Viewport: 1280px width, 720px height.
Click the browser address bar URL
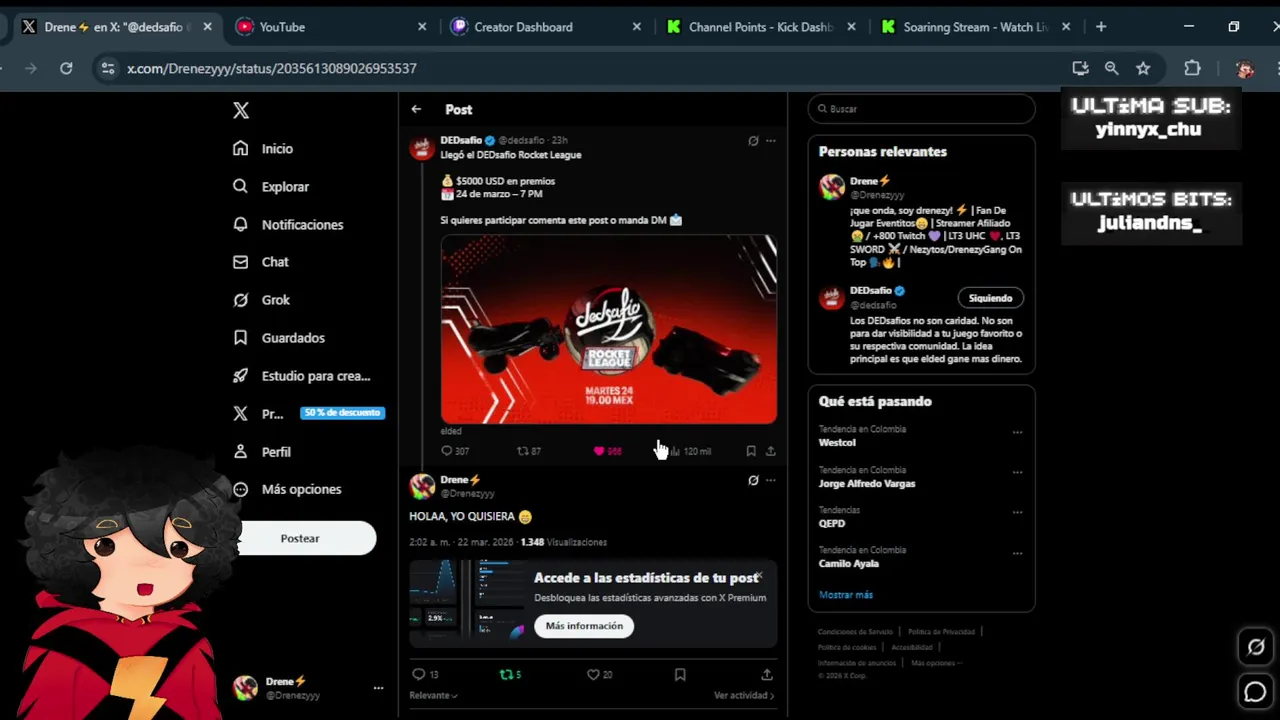272,68
